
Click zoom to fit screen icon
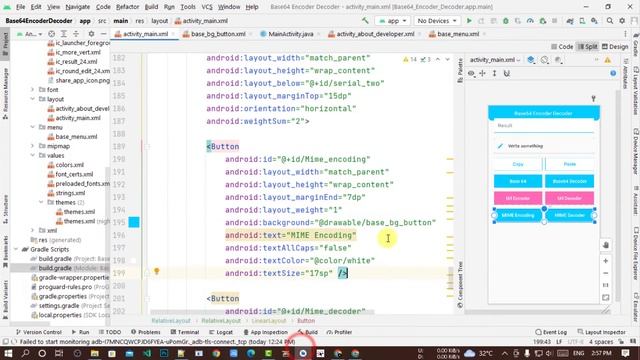coord(606,298)
